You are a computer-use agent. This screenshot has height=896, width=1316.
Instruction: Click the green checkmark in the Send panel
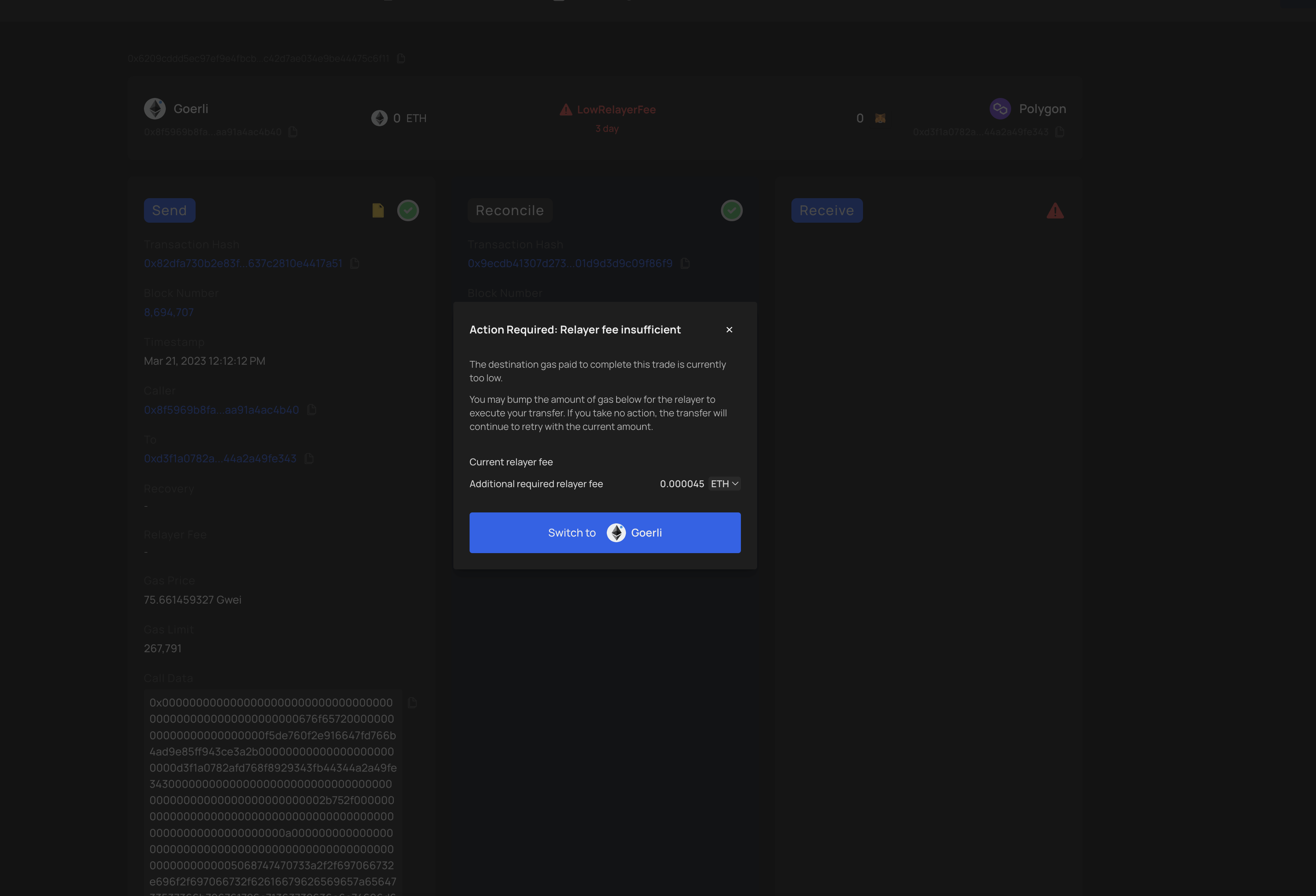[408, 210]
